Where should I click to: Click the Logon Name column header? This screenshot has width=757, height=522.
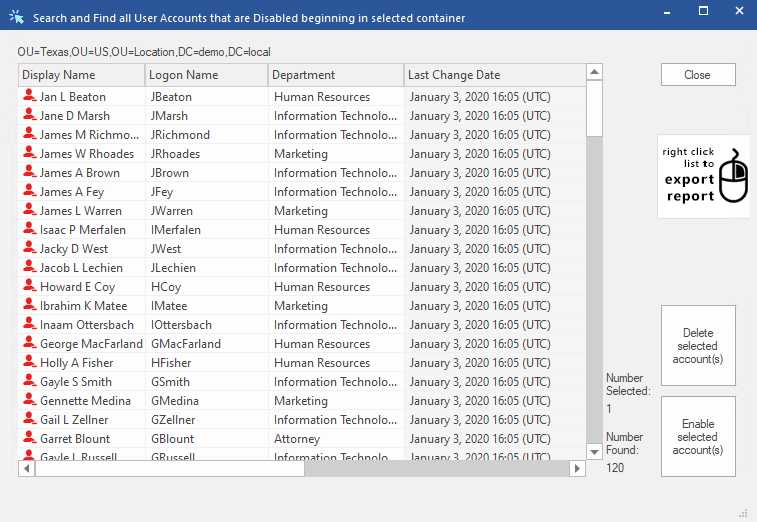tap(206, 75)
